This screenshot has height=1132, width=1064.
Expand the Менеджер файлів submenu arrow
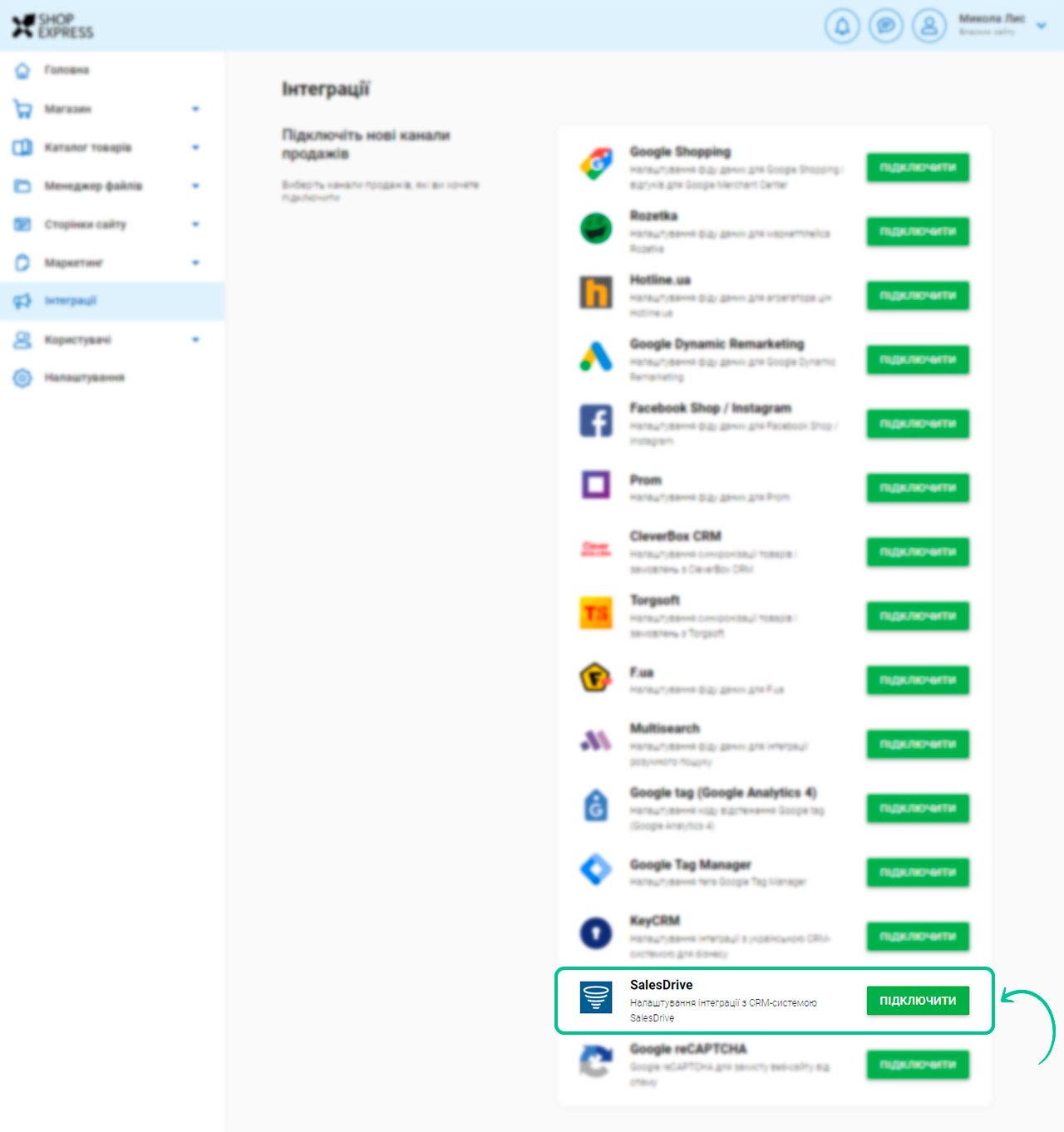[x=195, y=186]
